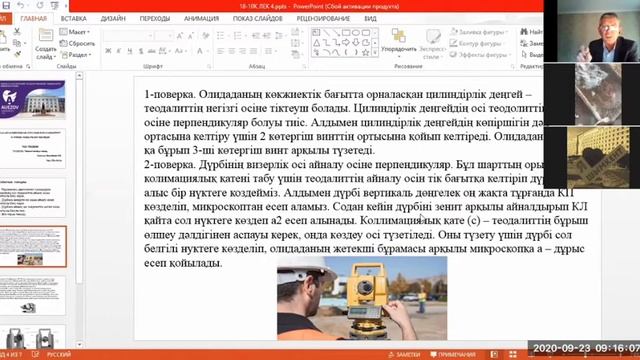
Task: Select the first slide thumbnail with Auezov building
Action: 33,99
